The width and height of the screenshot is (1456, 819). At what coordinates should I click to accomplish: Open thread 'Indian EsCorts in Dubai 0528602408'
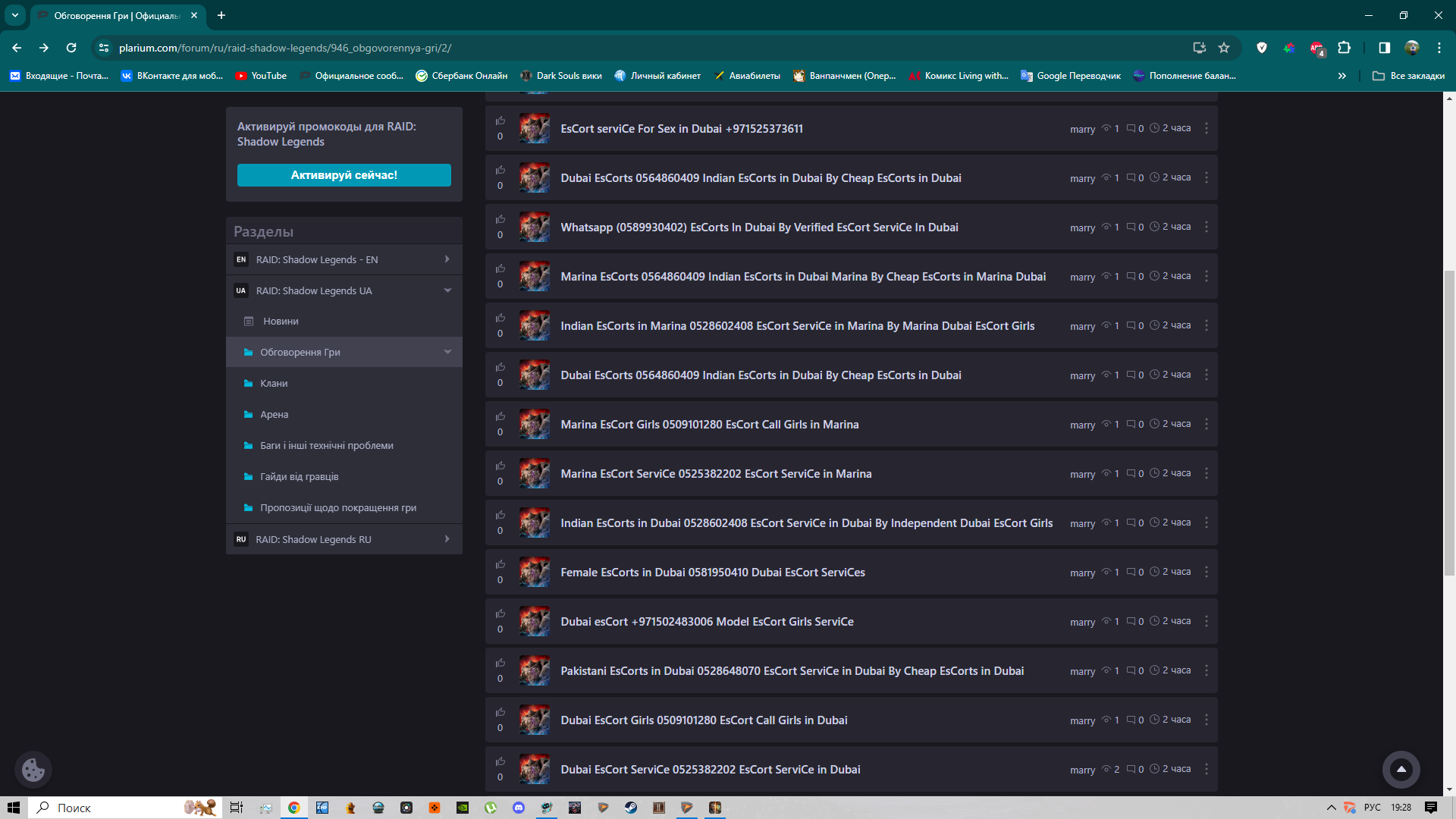coord(806,523)
